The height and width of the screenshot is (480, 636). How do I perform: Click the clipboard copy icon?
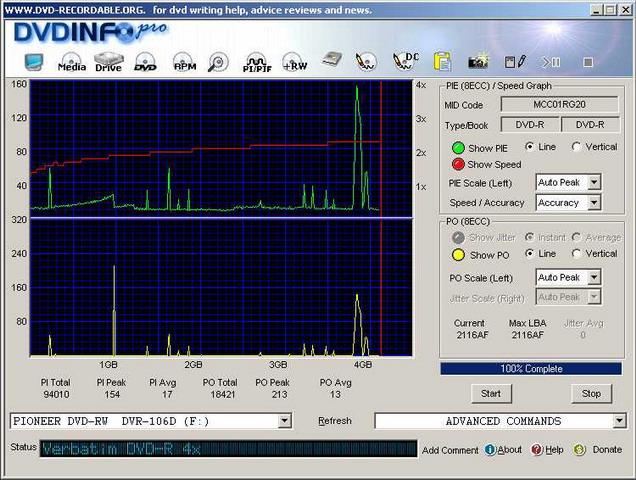pyautogui.click(x=442, y=62)
